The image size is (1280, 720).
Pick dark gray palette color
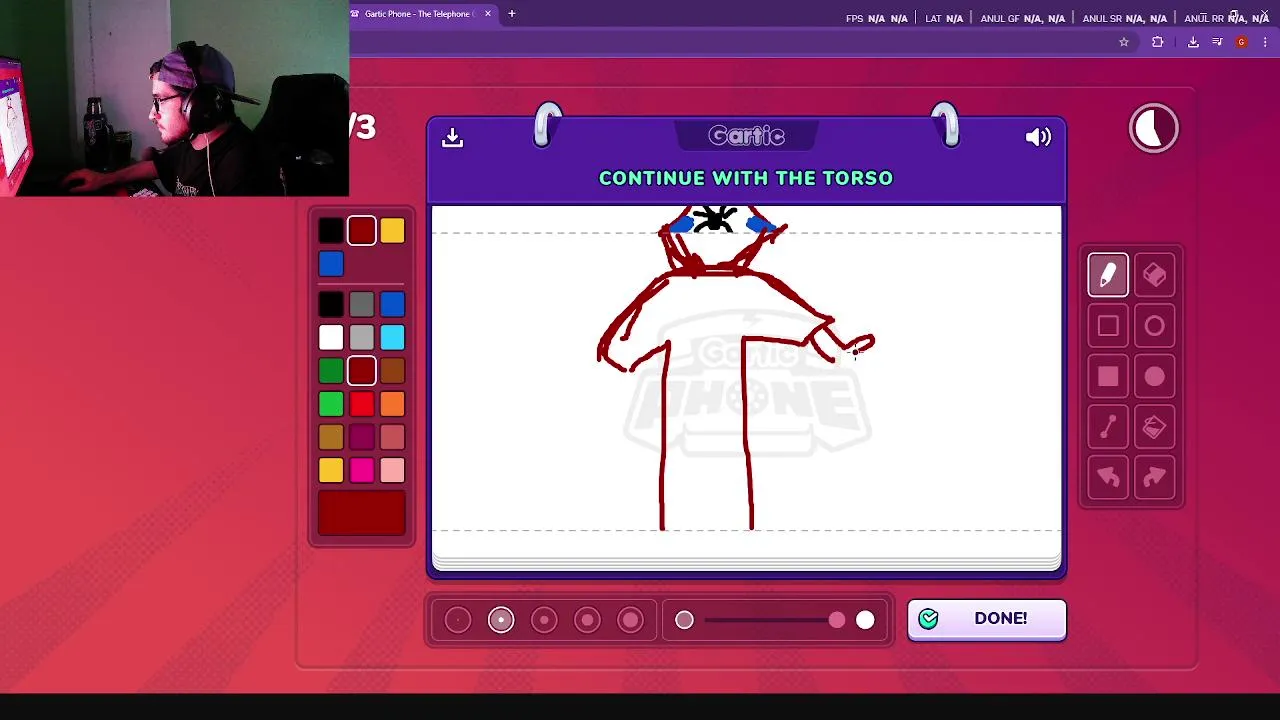pyautogui.click(x=362, y=304)
